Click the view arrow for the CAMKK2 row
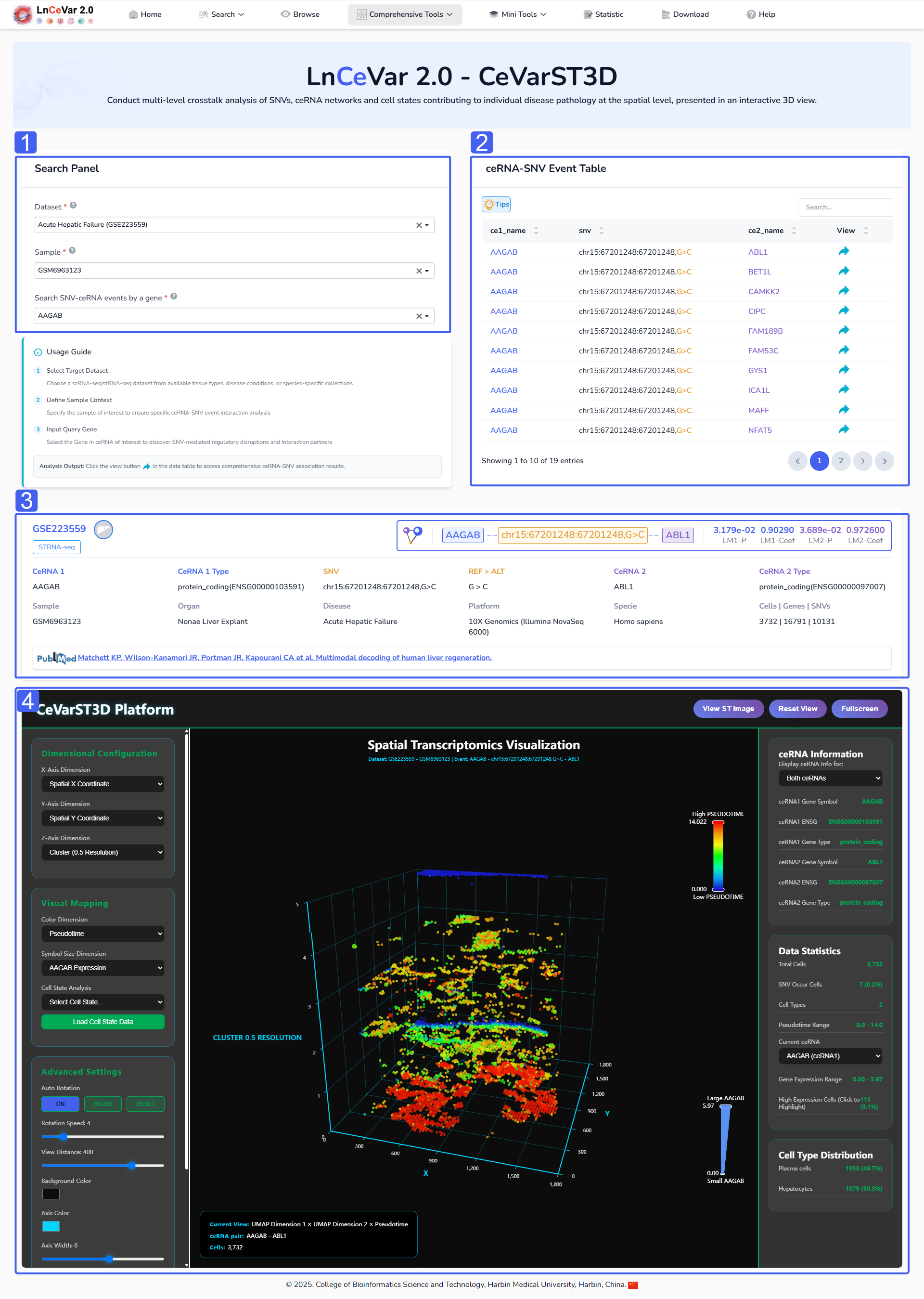924x1299 pixels. [843, 291]
